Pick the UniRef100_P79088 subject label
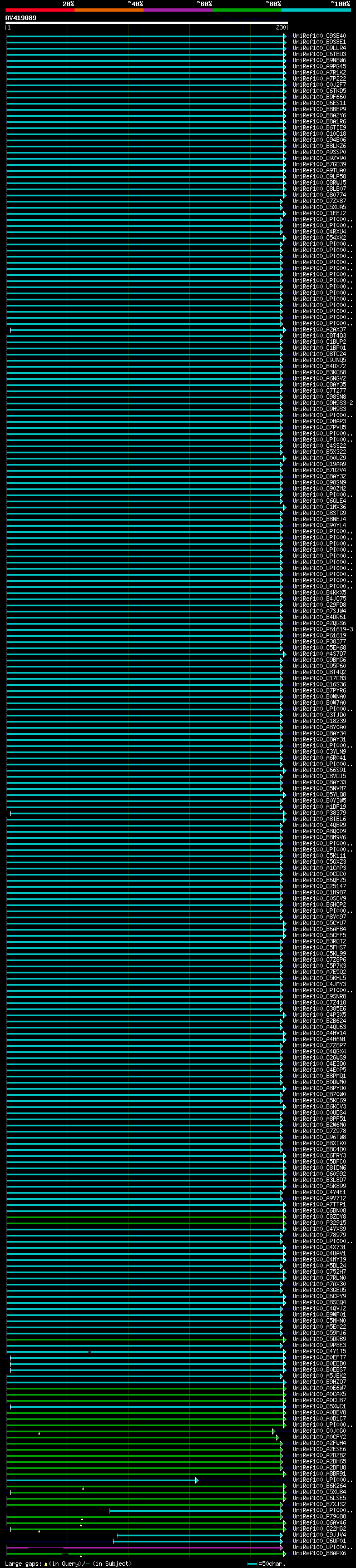This screenshot has height=1568, width=356. pos(319,1516)
